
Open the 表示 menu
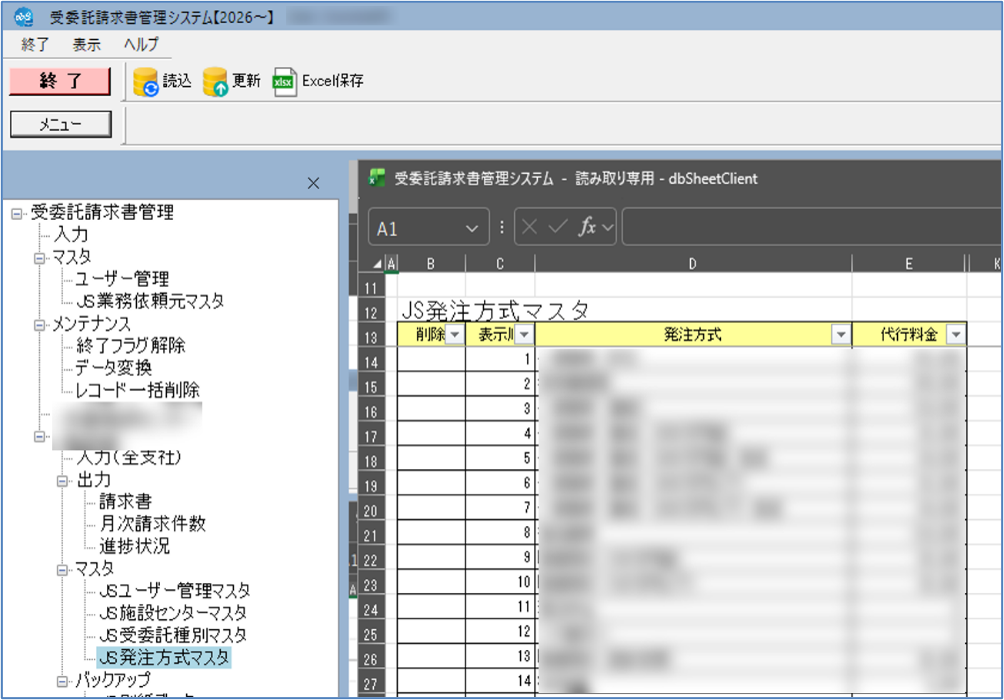pyautogui.click(x=86, y=45)
